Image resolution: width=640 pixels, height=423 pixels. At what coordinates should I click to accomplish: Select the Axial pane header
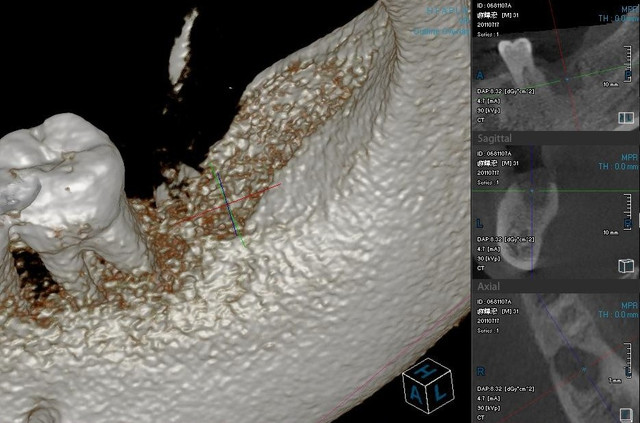pos(556,287)
